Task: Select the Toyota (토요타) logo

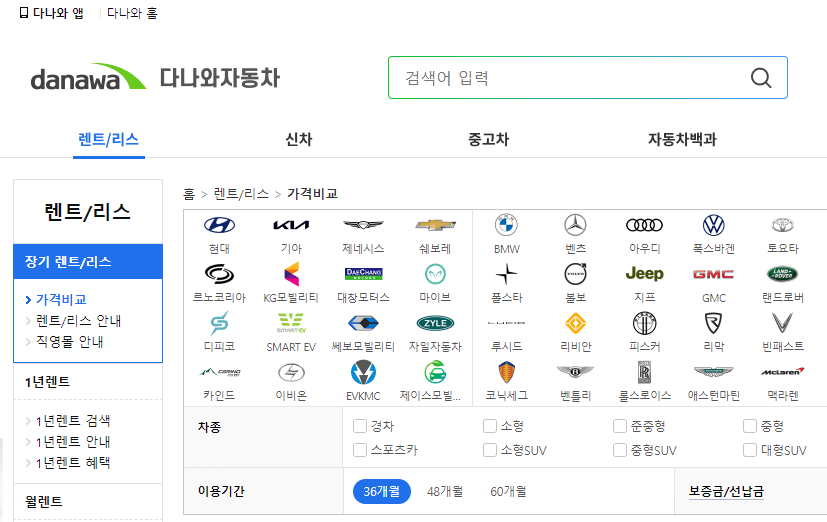Action: [x=783, y=225]
